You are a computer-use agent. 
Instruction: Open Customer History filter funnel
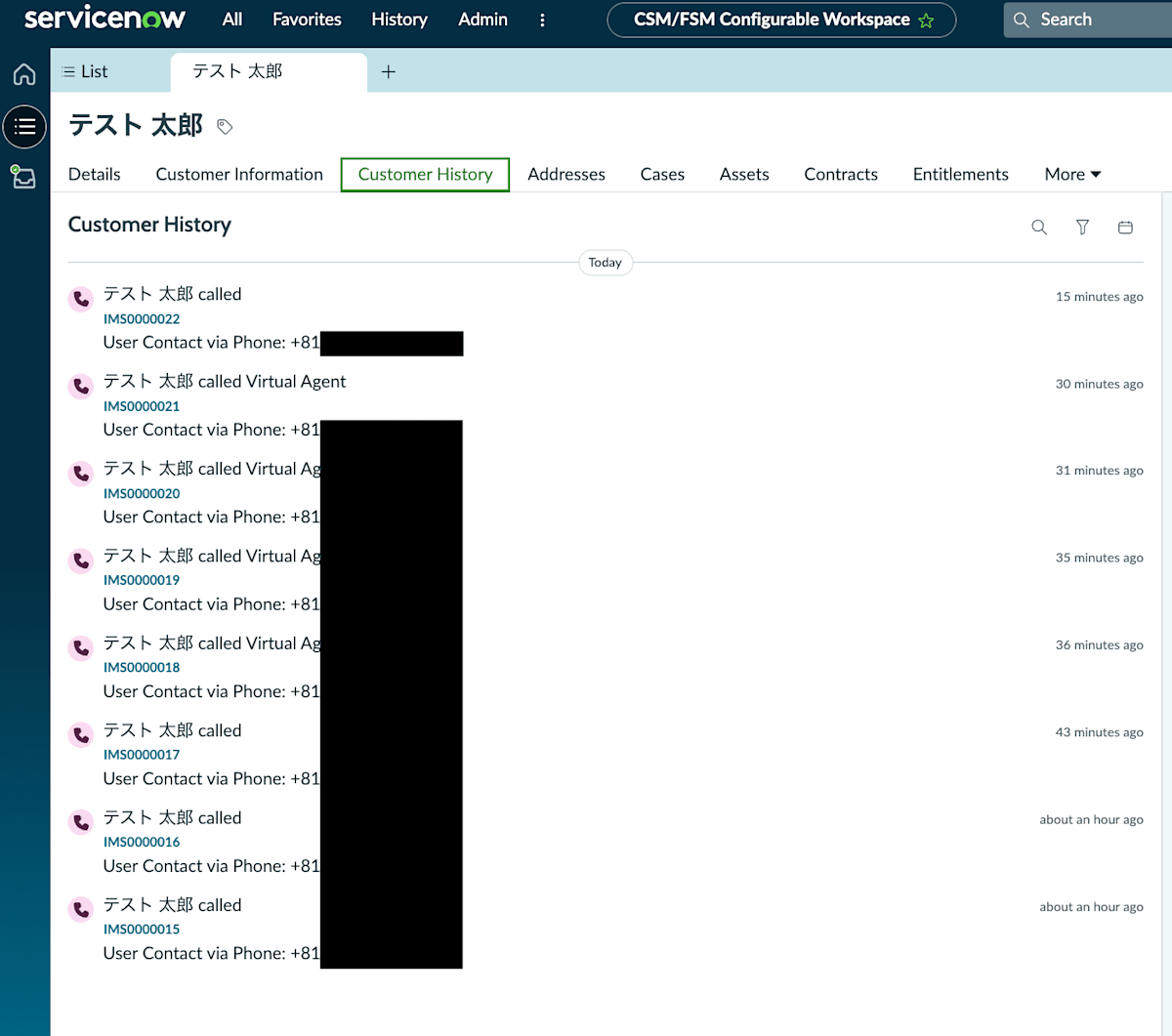tap(1082, 228)
